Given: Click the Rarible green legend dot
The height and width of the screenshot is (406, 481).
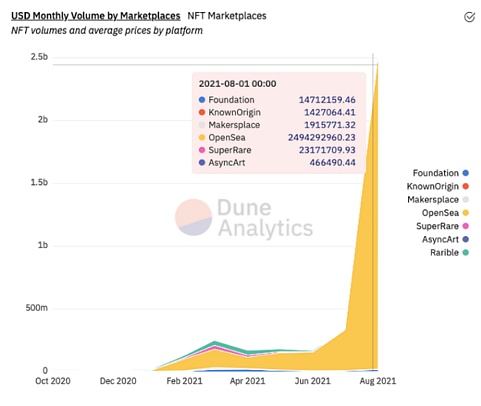Looking at the screenshot, I should [x=466, y=253].
